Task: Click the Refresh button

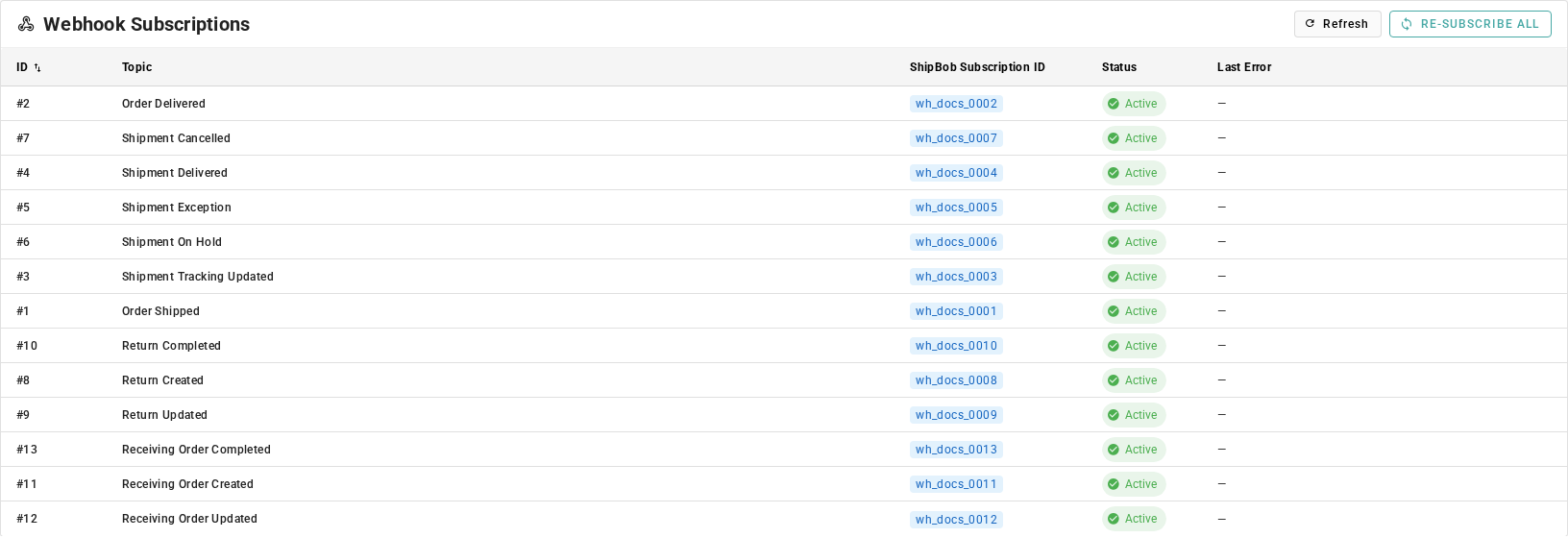Action: click(x=1337, y=24)
